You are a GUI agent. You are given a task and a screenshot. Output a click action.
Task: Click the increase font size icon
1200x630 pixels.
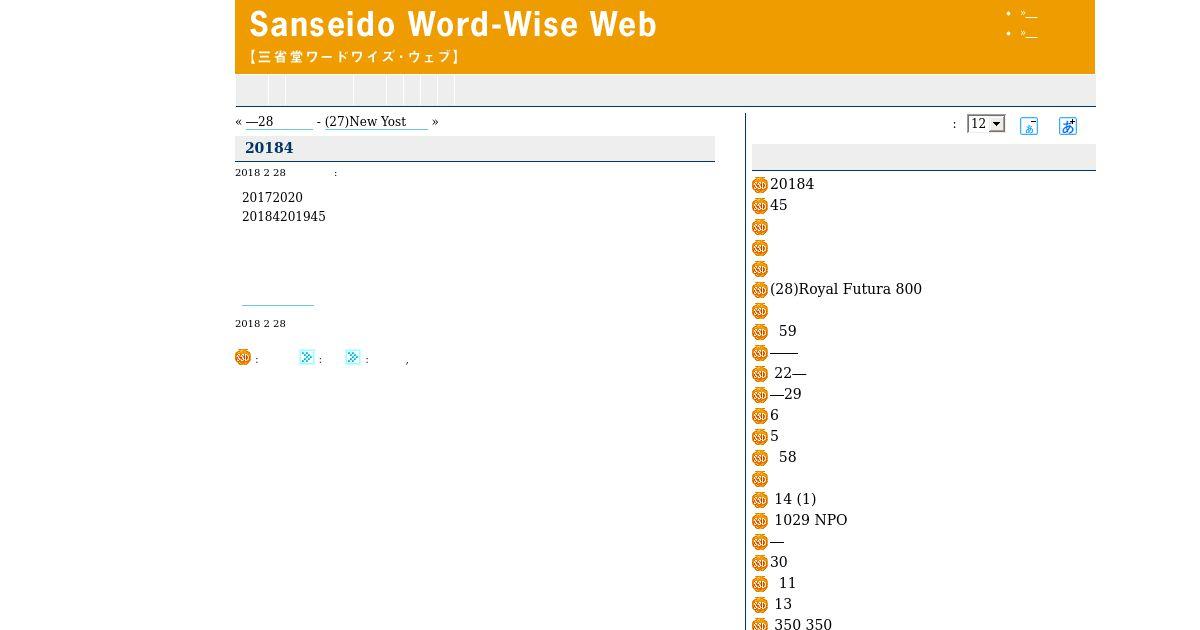(1068, 126)
